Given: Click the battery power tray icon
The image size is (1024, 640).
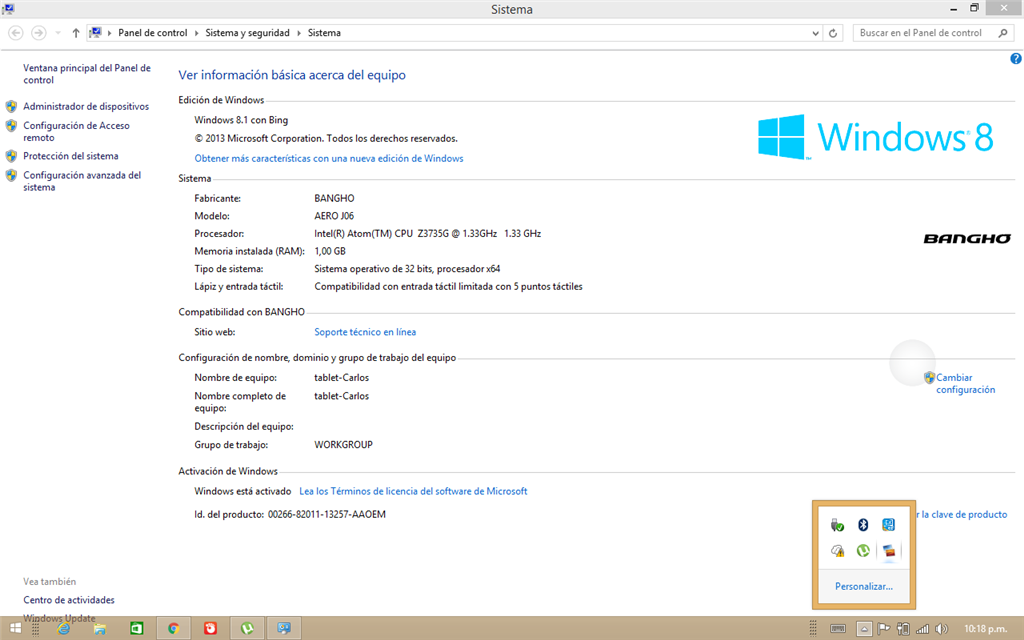Looking at the screenshot, I should [903, 629].
